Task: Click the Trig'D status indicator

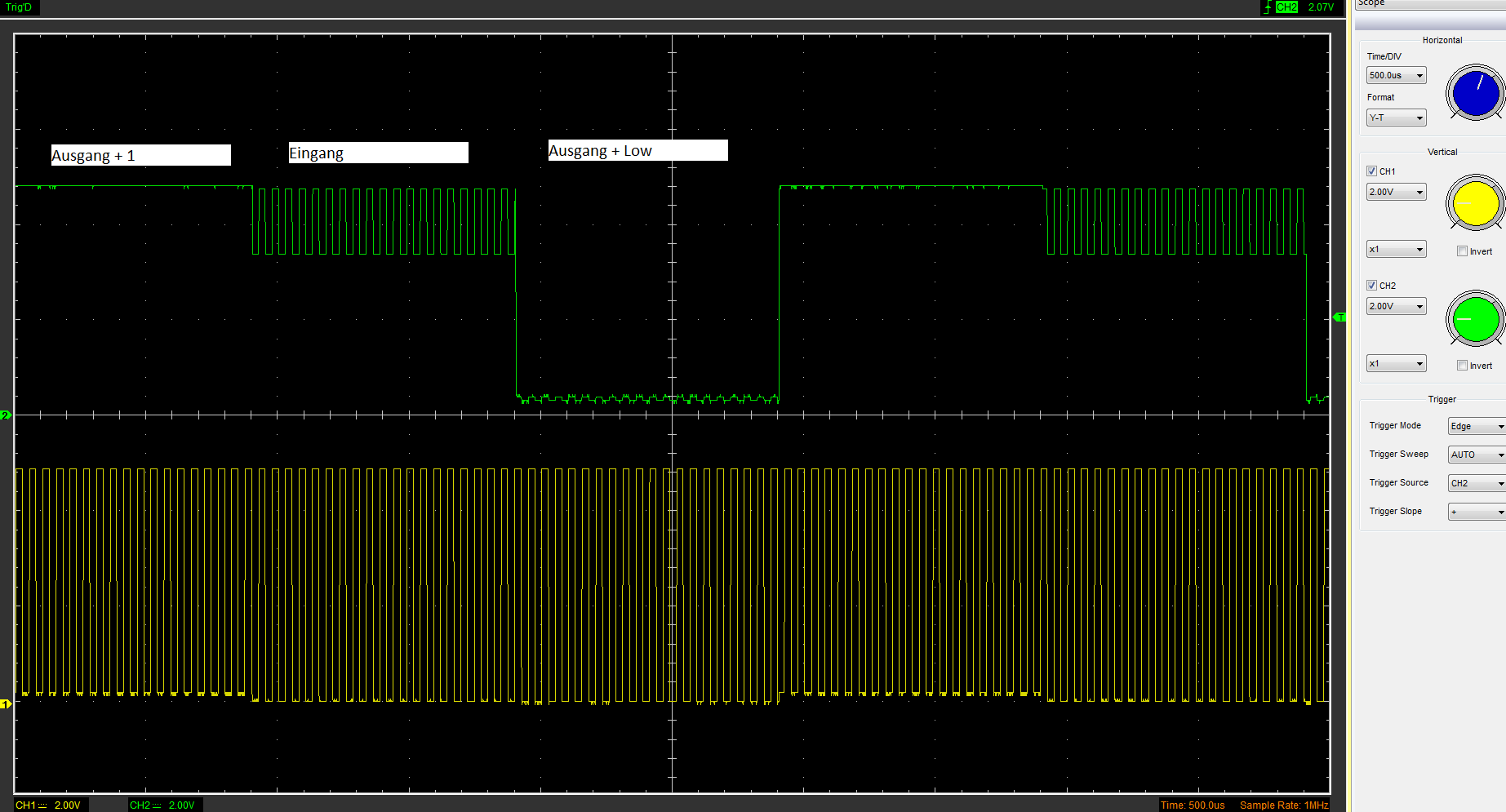Action: pyautogui.click(x=19, y=7)
